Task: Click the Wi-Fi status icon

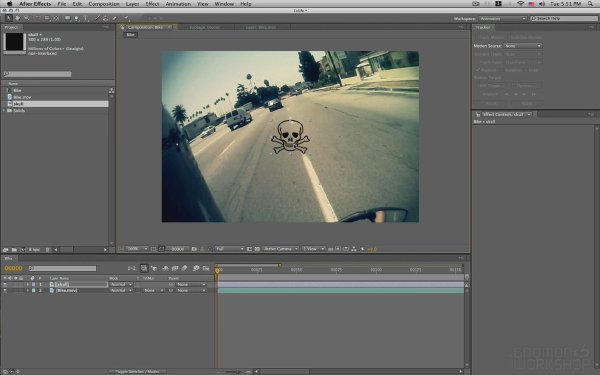Action: pos(520,4)
